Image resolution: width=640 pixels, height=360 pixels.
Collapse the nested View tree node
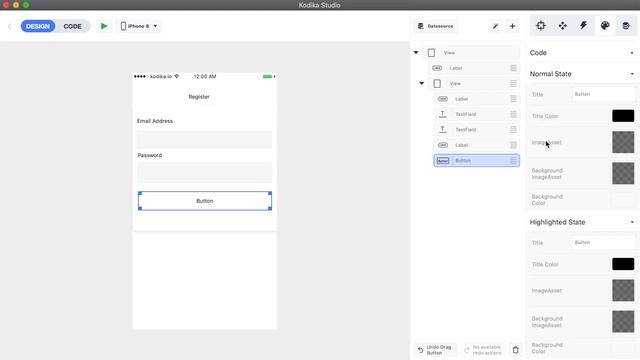[422, 83]
